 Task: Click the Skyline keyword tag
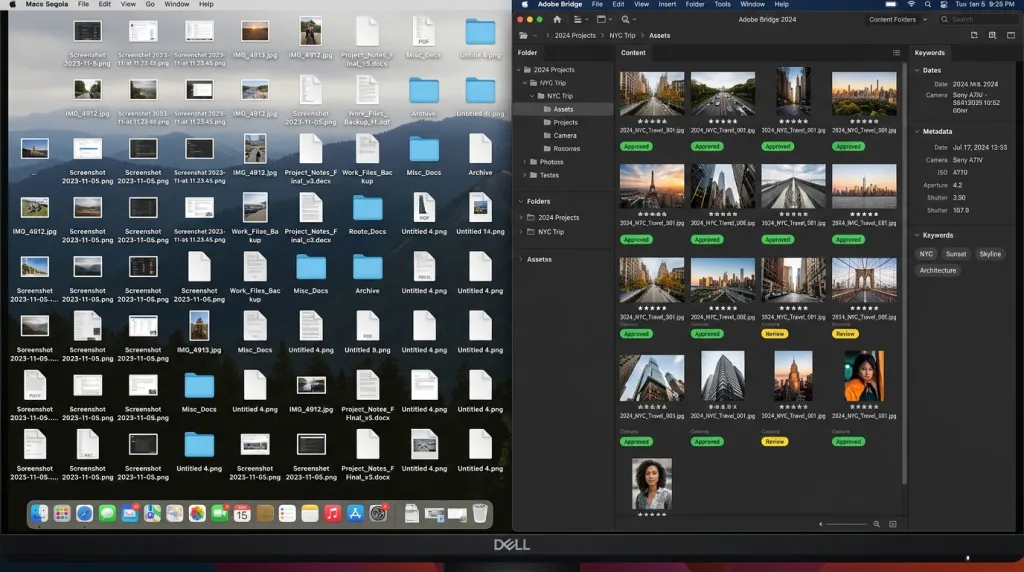(x=990, y=254)
